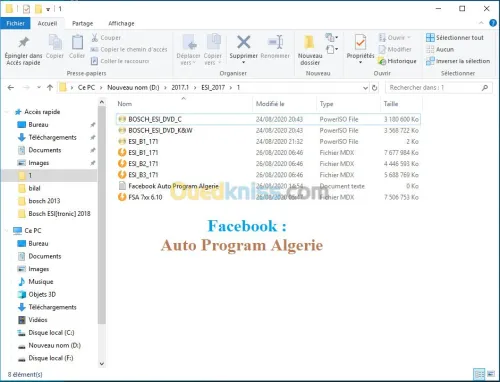Click the Déplacer vers icon
The image size is (500, 382).
[x=188, y=42]
